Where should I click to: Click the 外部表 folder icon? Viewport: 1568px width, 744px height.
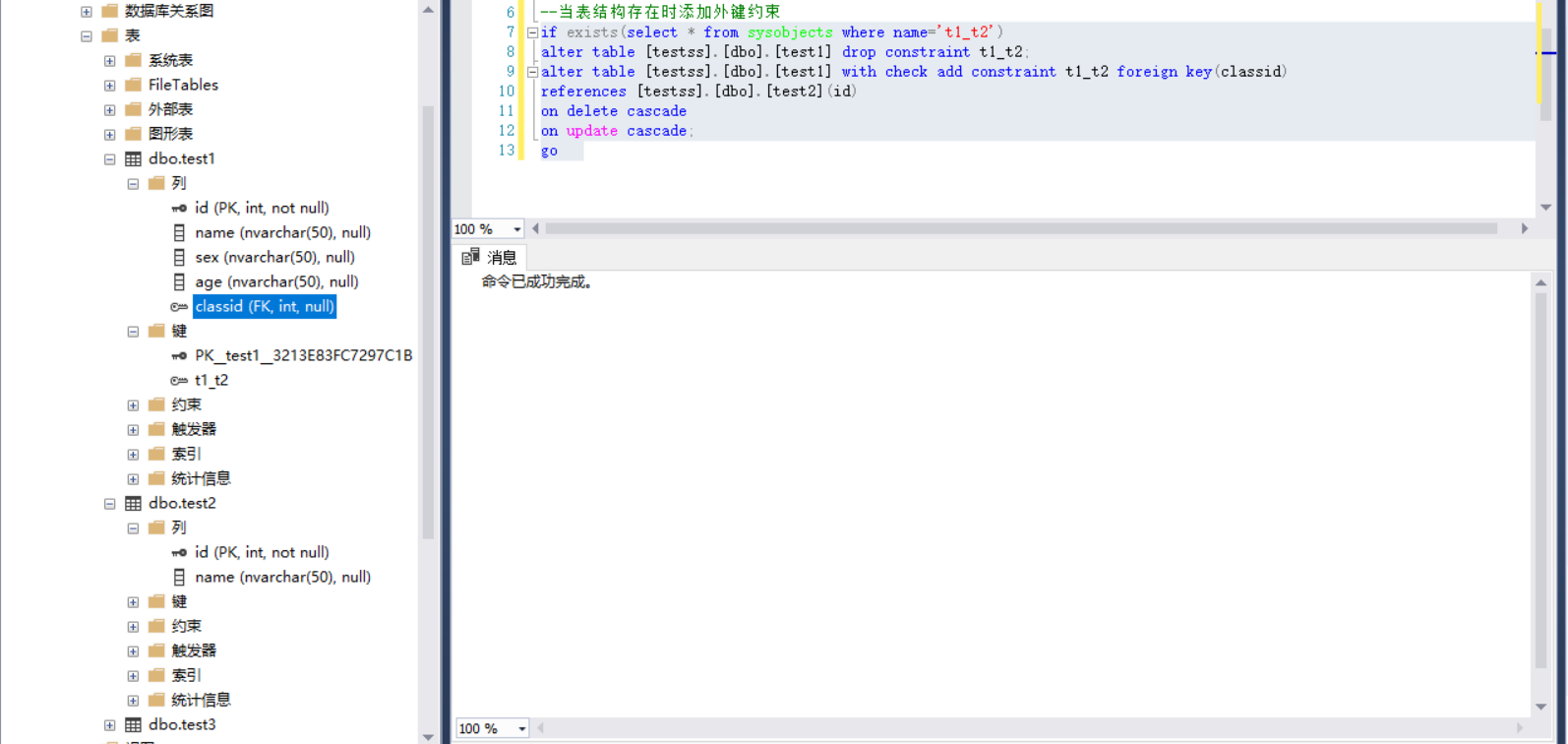[134, 109]
